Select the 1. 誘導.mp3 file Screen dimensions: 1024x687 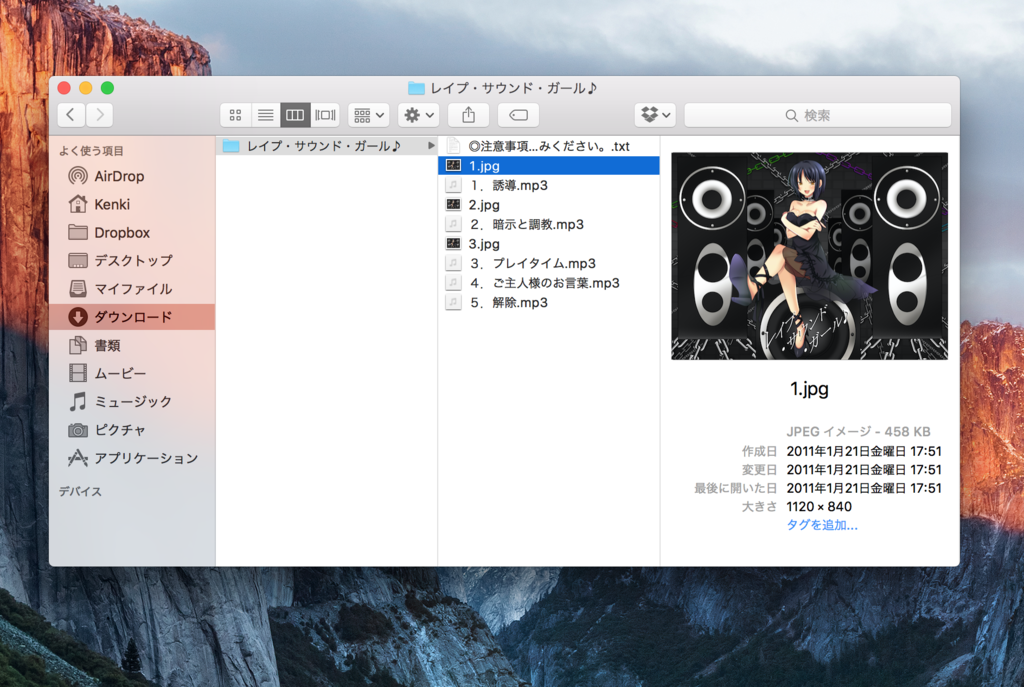pos(549,185)
